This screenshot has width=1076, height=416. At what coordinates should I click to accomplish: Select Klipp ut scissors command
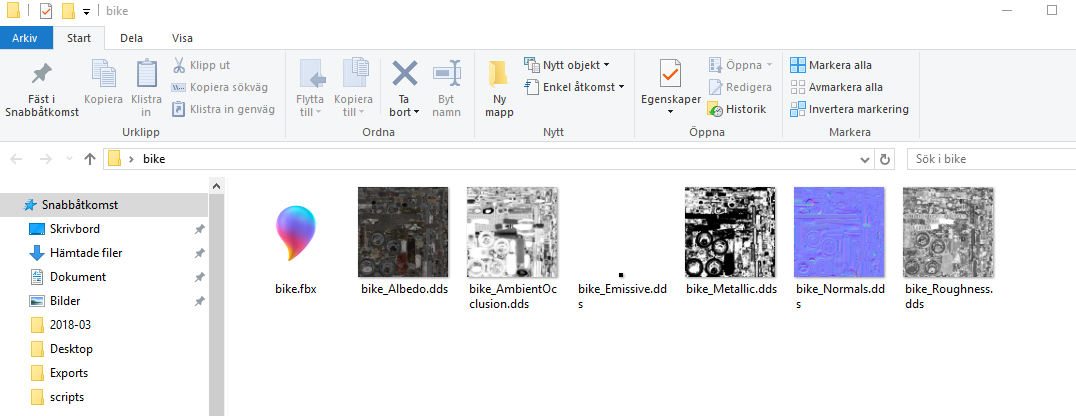(x=200, y=65)
